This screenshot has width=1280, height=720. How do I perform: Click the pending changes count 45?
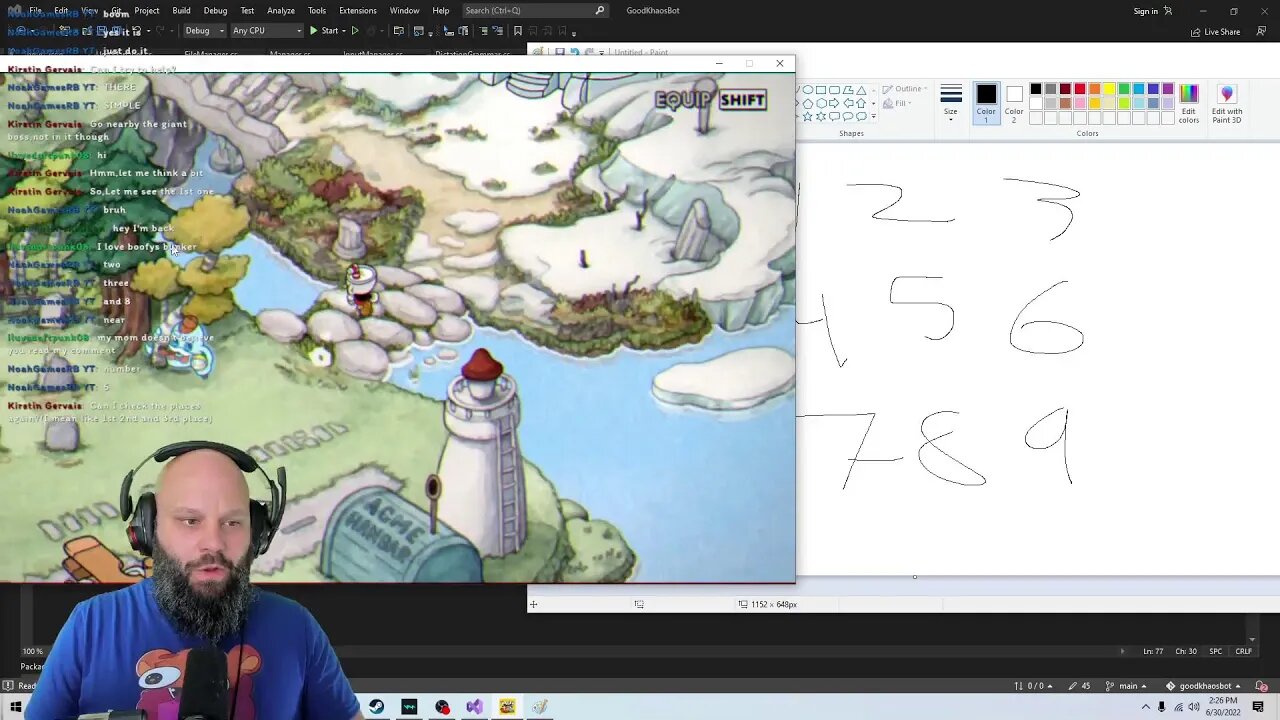pyautogui.click(x=1079, y=686)
